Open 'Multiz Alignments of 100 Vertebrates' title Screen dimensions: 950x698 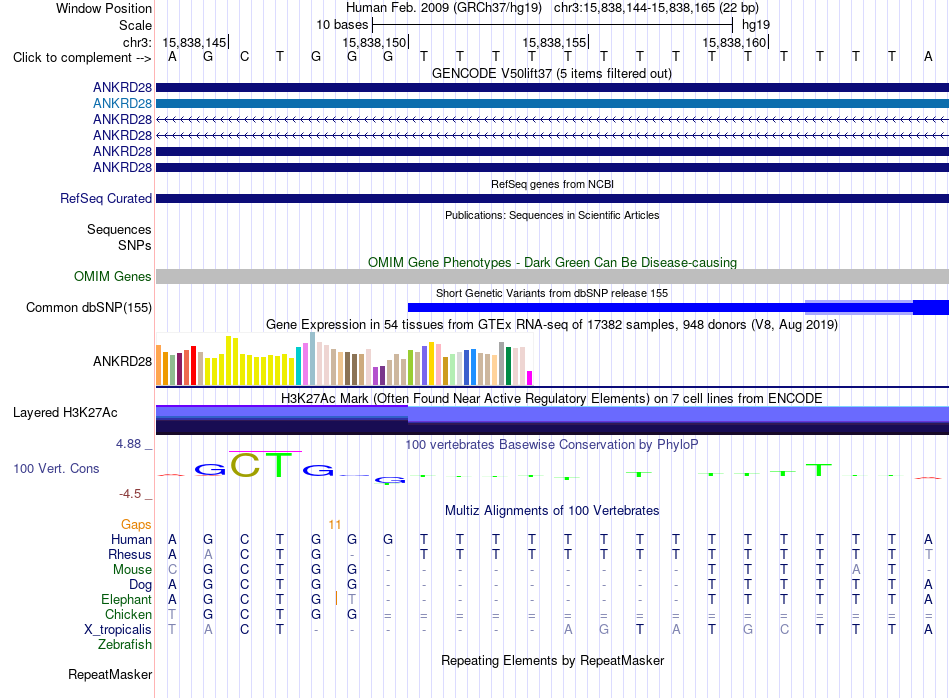552,510
